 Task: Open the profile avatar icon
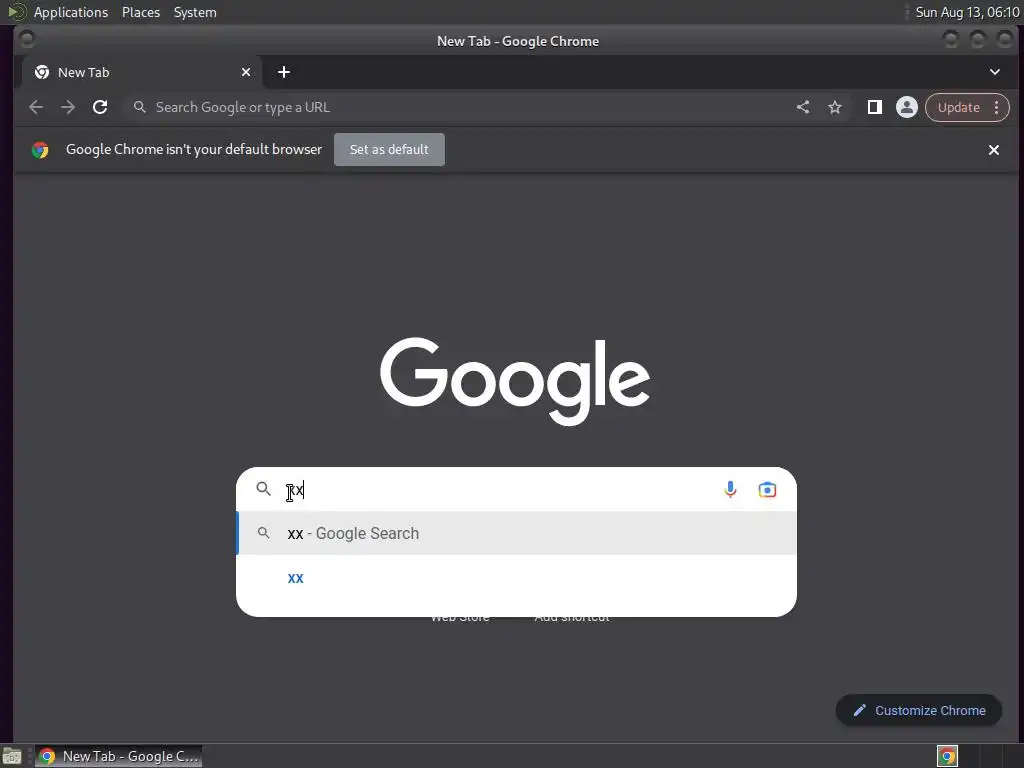(x=906, y=107)
